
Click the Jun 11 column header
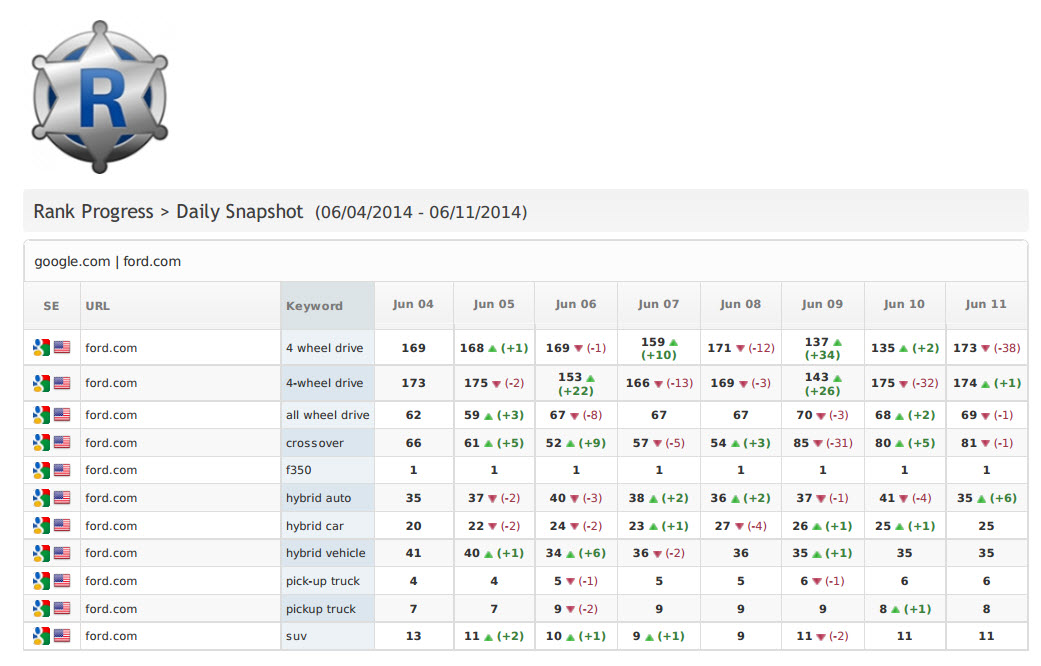coord(986,304)
